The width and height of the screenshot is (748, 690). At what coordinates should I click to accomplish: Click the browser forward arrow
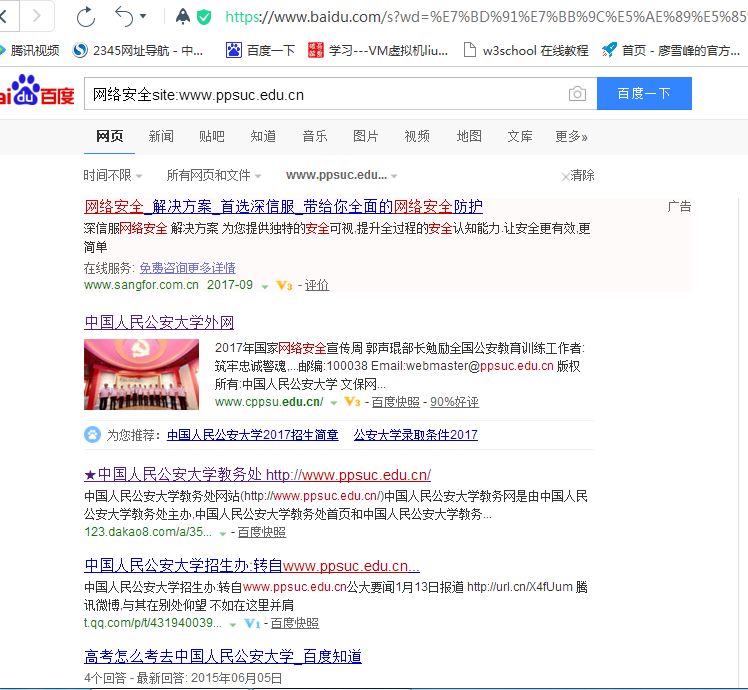(37, 16)
